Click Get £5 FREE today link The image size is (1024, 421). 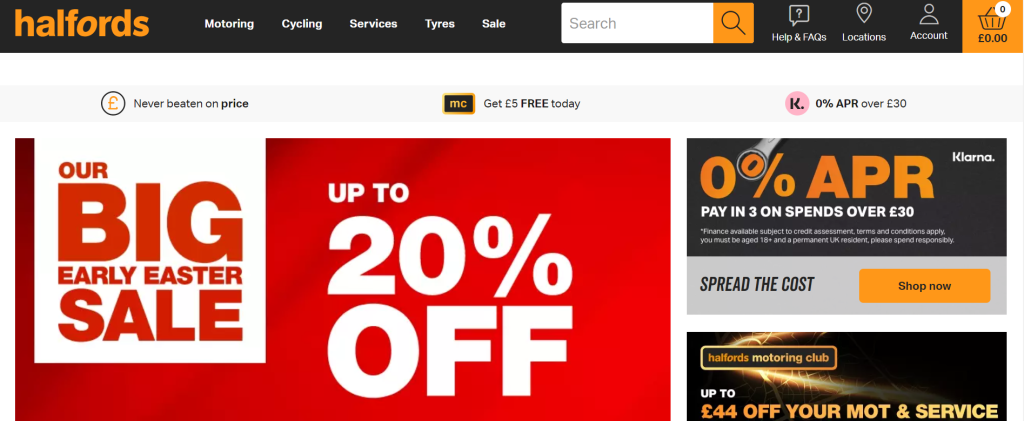click(532, 103)
